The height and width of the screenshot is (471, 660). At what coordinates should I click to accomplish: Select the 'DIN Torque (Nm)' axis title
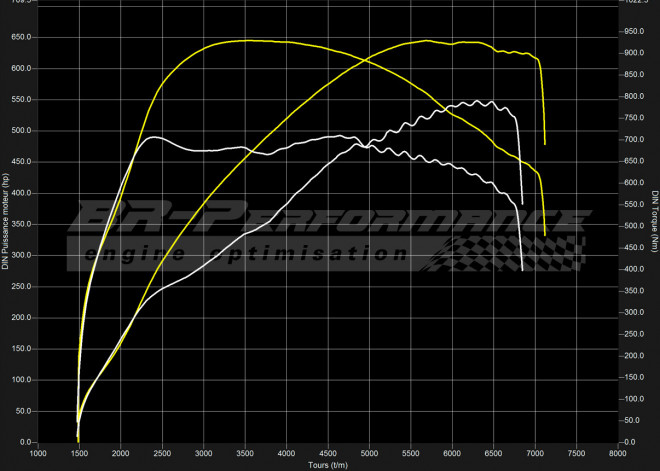[x=654, y=222]
